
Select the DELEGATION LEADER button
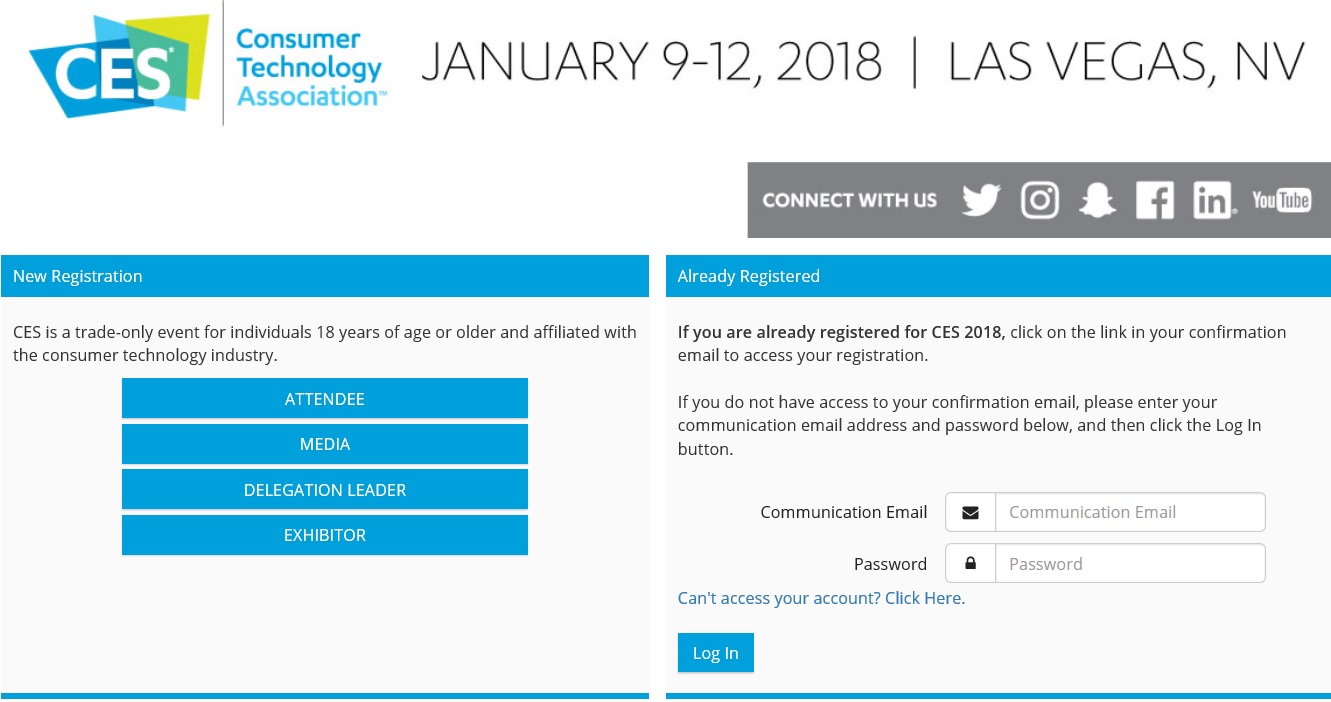click(x=325, y=489)
